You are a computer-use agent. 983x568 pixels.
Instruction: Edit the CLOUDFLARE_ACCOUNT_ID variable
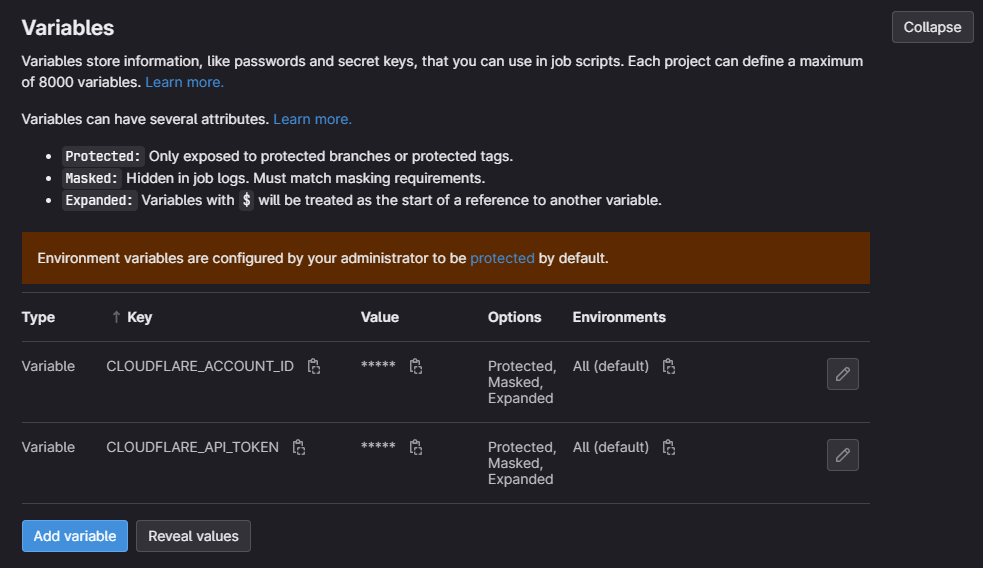[x=842, y=374]
